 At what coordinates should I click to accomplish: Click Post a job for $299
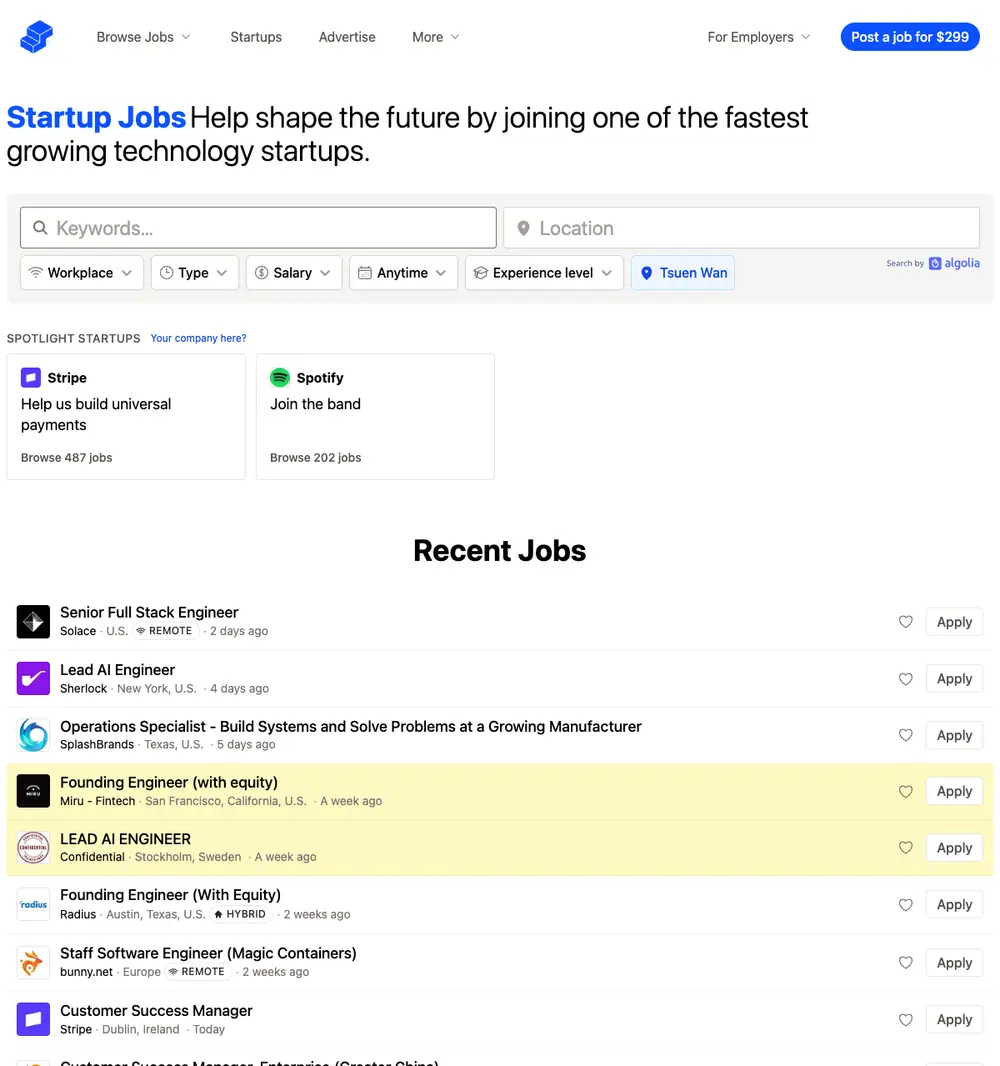(x=910, y=37)
